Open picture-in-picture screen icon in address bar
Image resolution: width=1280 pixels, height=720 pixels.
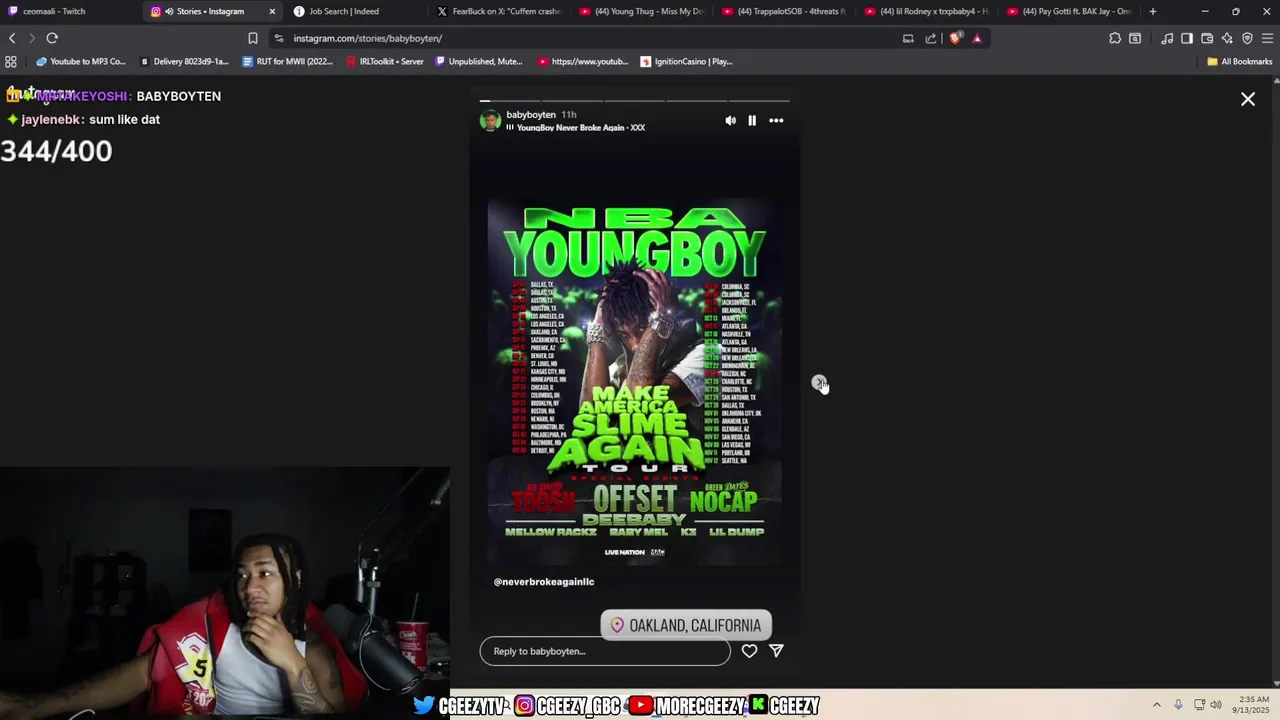pyautogui.click(x=908, y=38)
